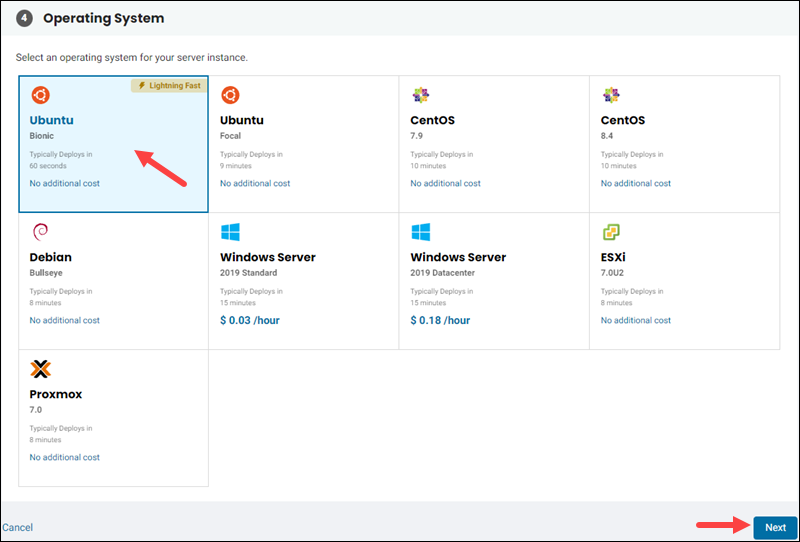
Task: Click the Ubuntu Bionic logo icon
Action: (40, 95)
